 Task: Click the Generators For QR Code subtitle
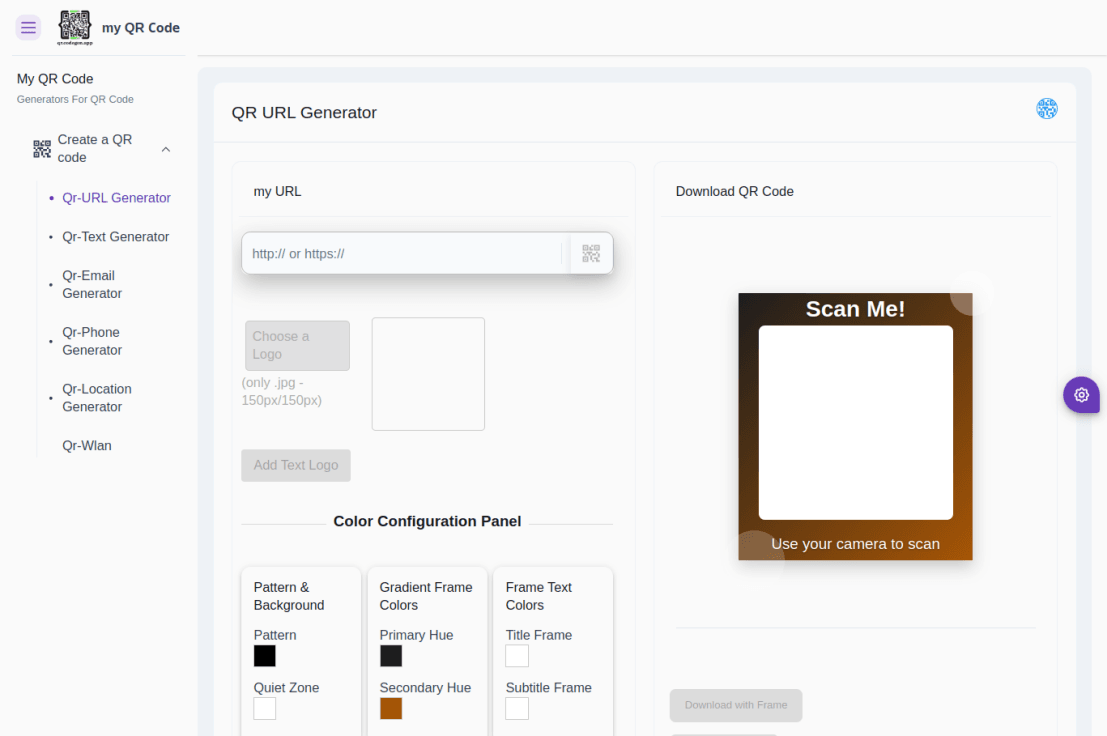coord(76,99)
